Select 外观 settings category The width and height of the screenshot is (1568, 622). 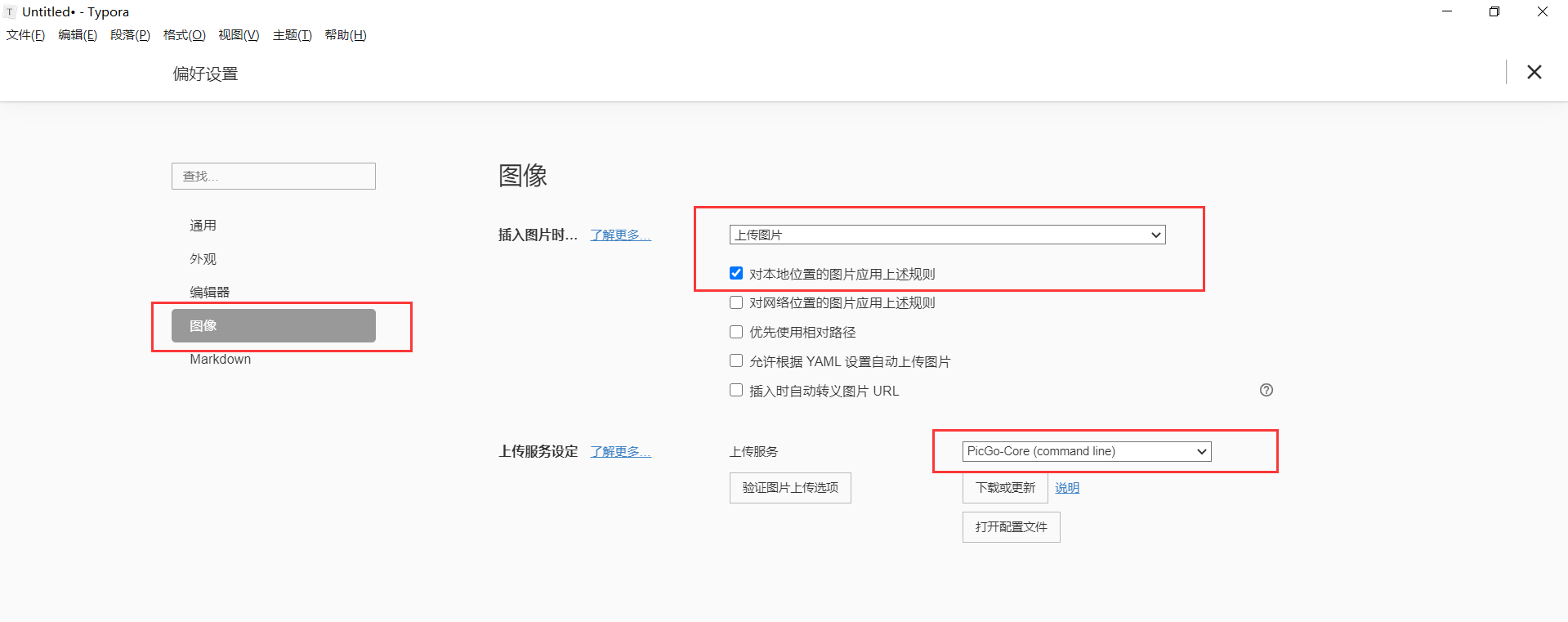pos(274,259)
